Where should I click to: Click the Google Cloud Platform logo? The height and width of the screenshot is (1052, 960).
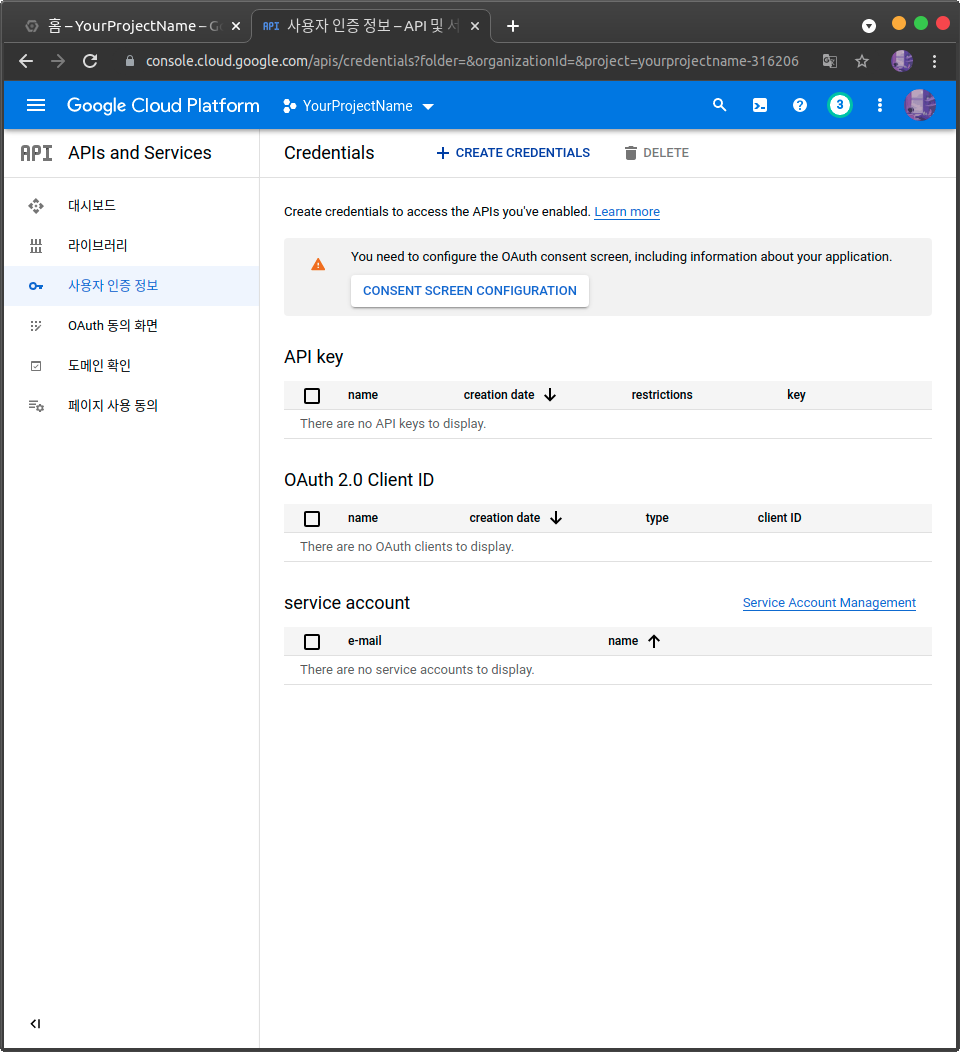click(163, 105)
